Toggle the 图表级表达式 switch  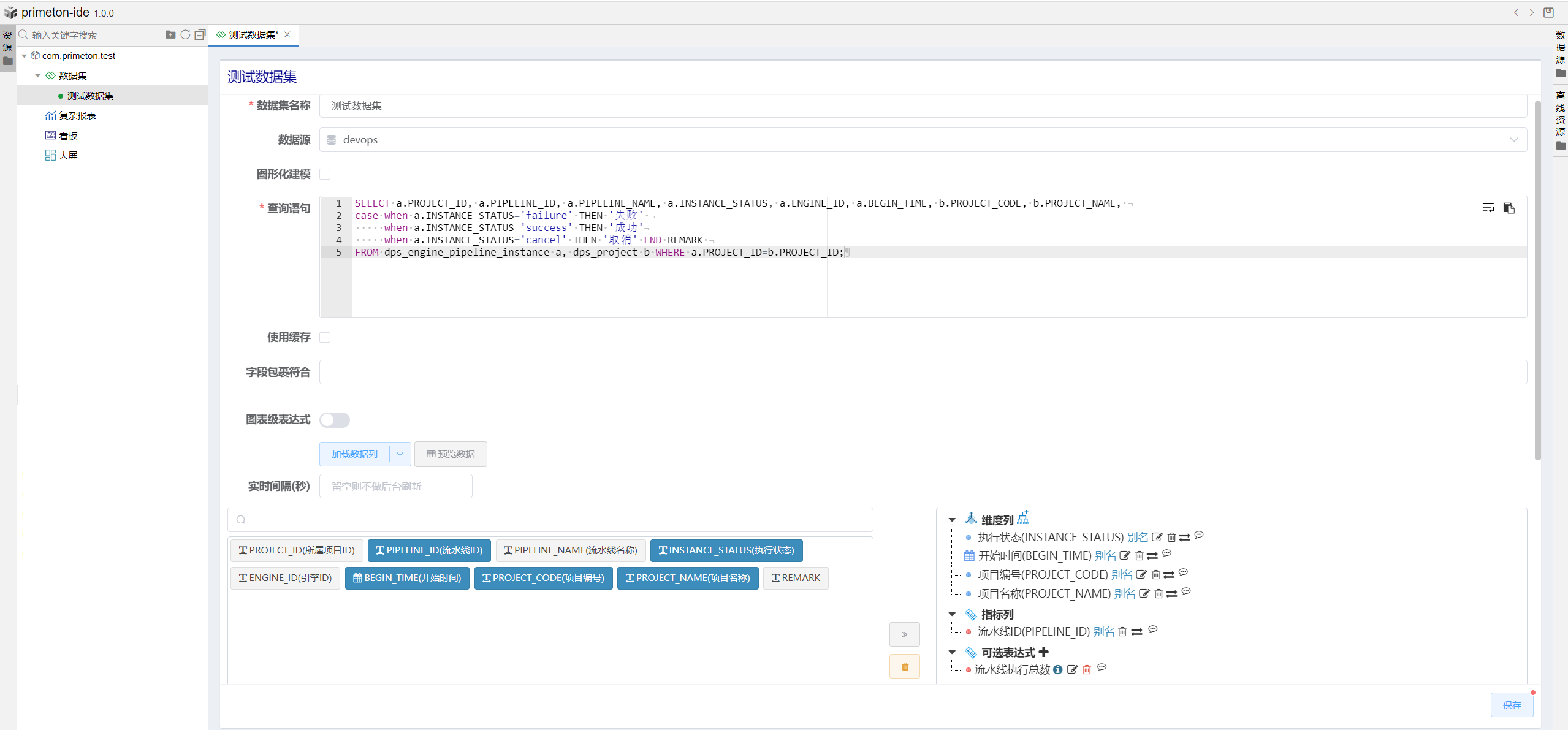pos(335,420)
